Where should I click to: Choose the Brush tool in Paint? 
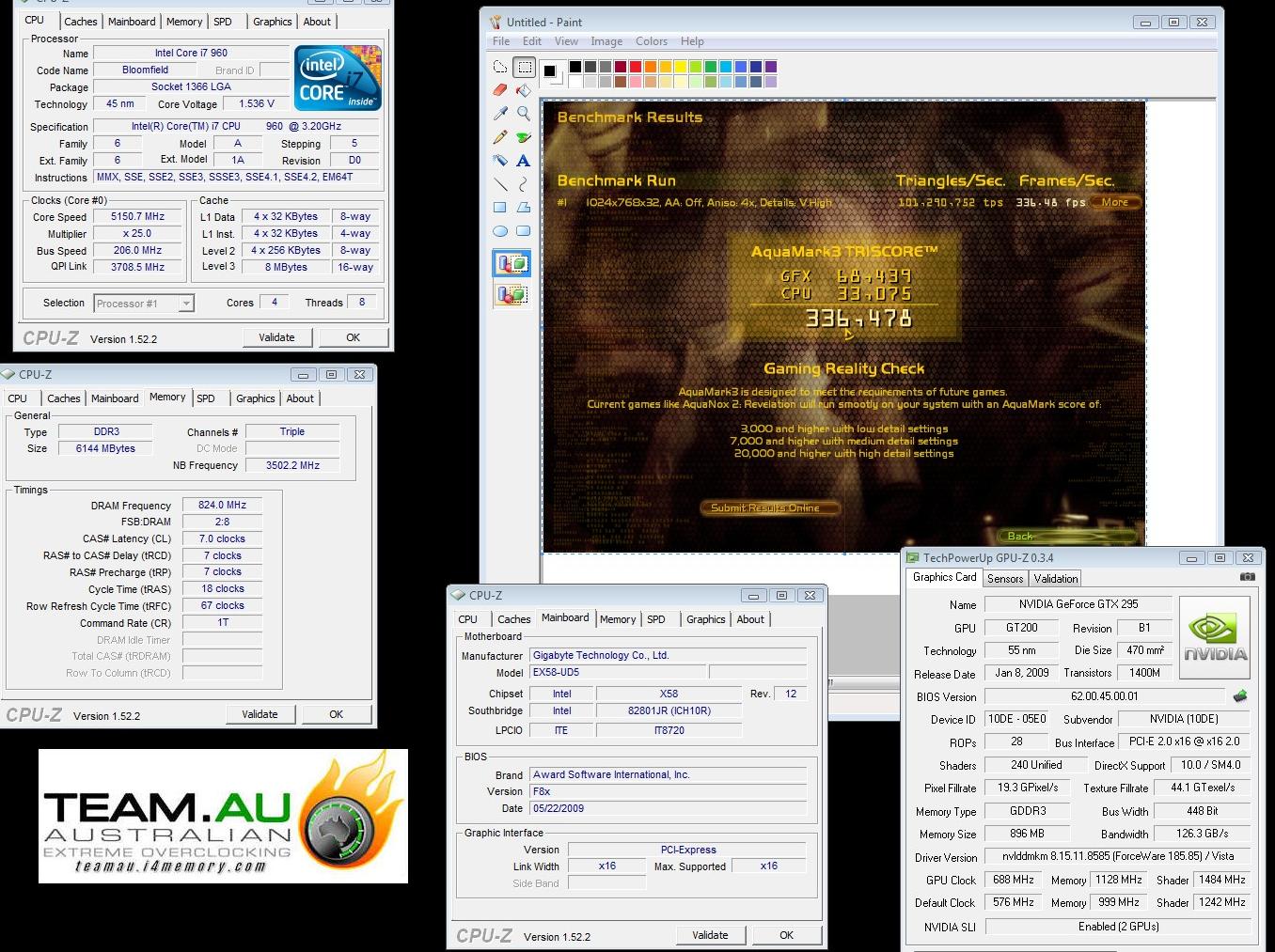click(x=524, y=137)
